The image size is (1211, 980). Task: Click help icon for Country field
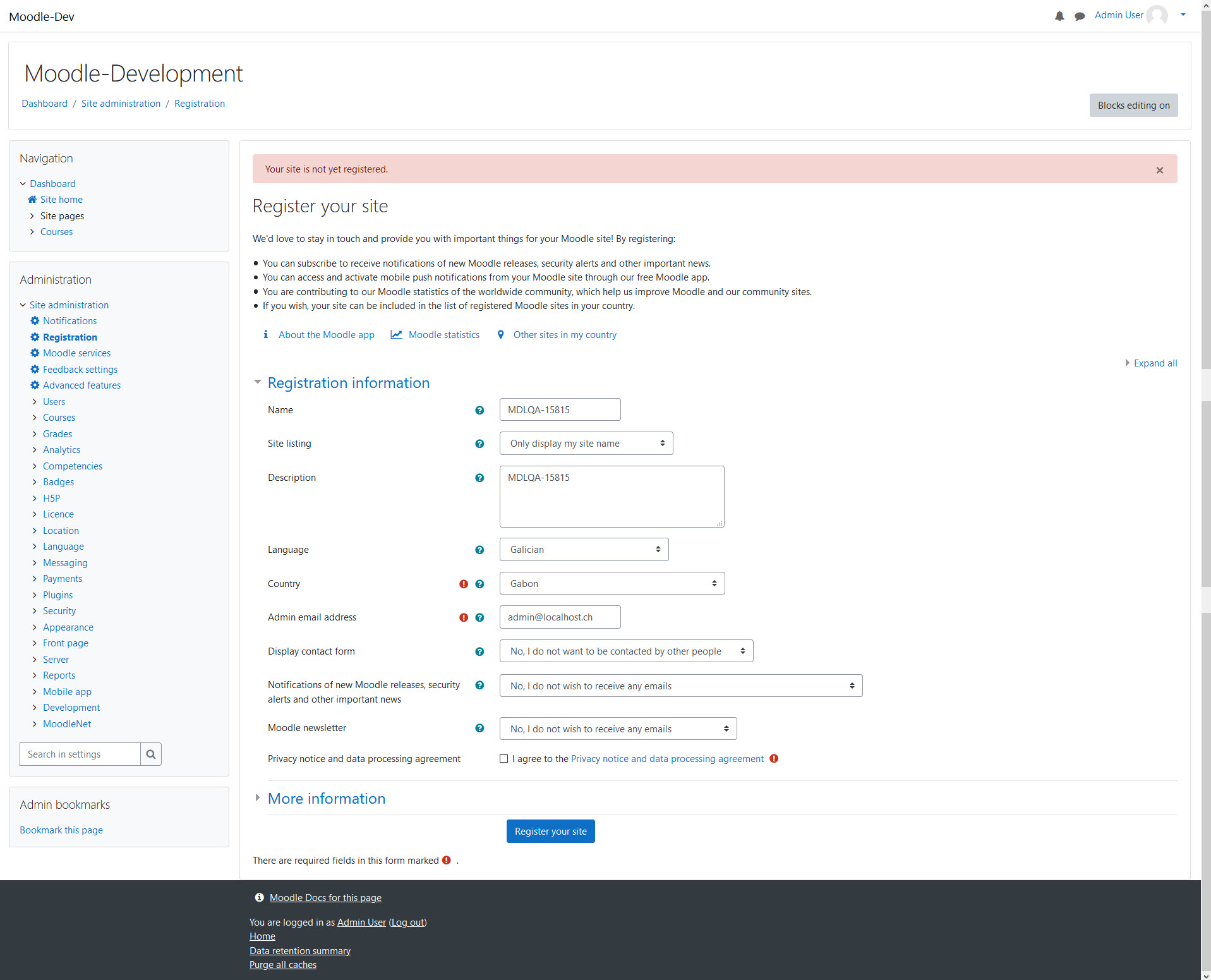[479, 584]
